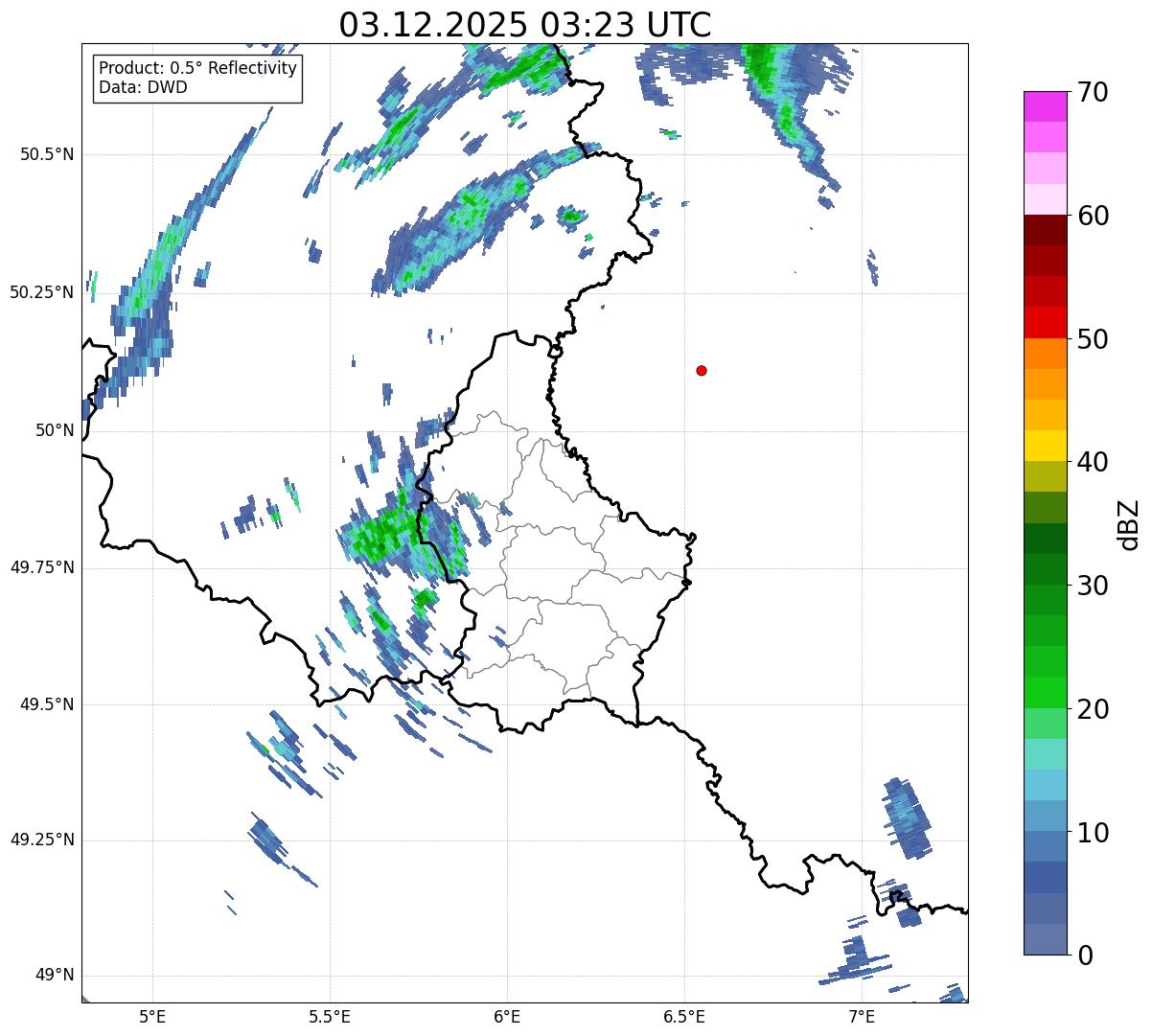Click the 7°E longitude label
The image size is (1152, 1036).
pyautogui.click(x=862, y=1016)
